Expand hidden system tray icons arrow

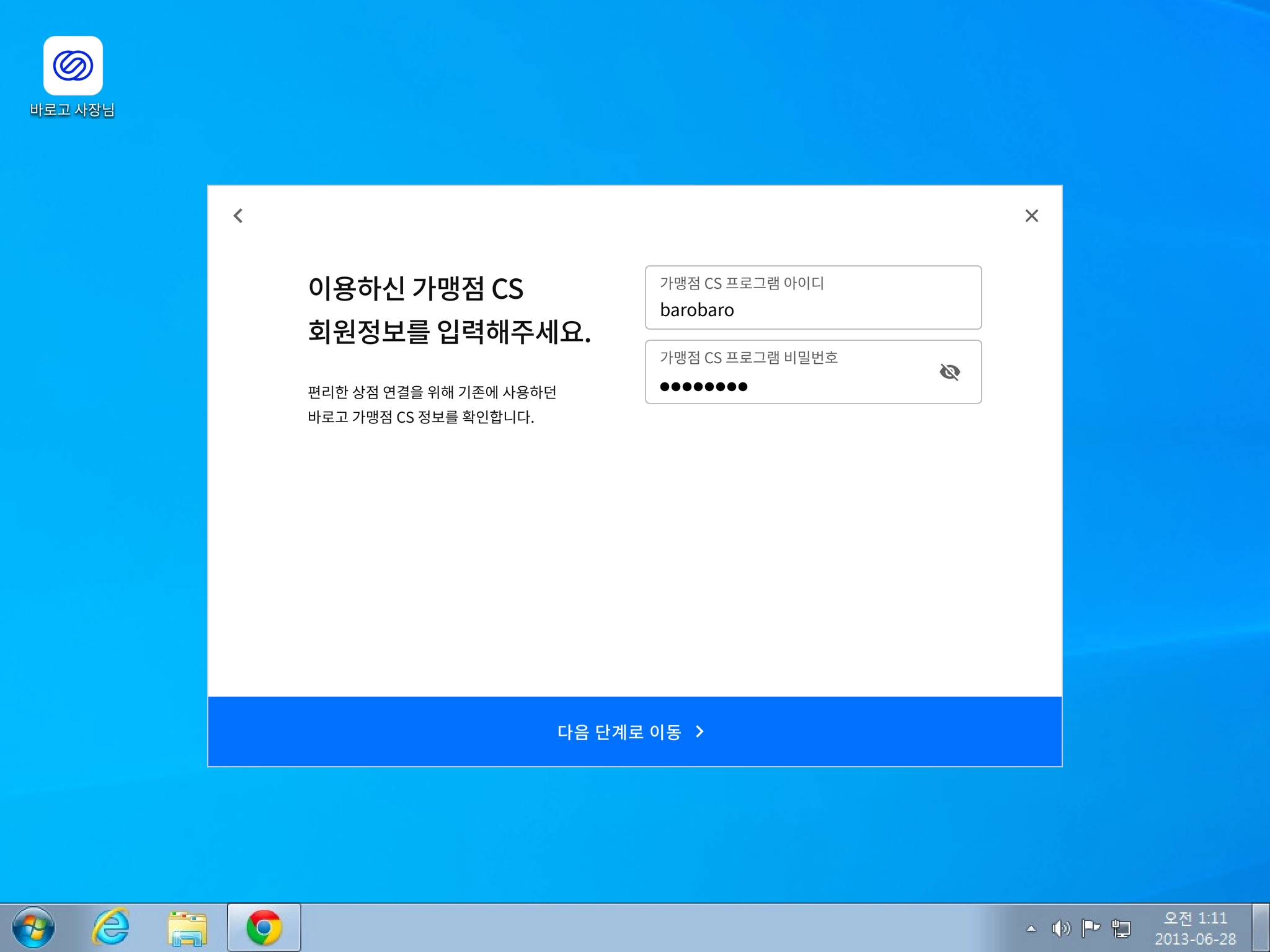point(1031,928)
